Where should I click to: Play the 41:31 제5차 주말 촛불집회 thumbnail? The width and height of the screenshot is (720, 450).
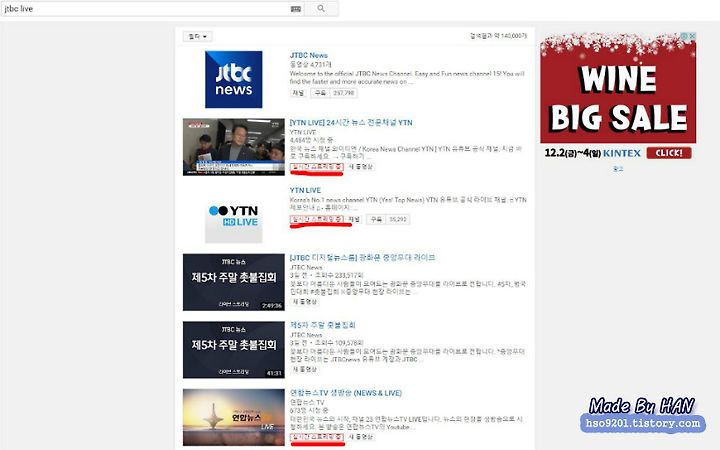[x=233, y=350]
